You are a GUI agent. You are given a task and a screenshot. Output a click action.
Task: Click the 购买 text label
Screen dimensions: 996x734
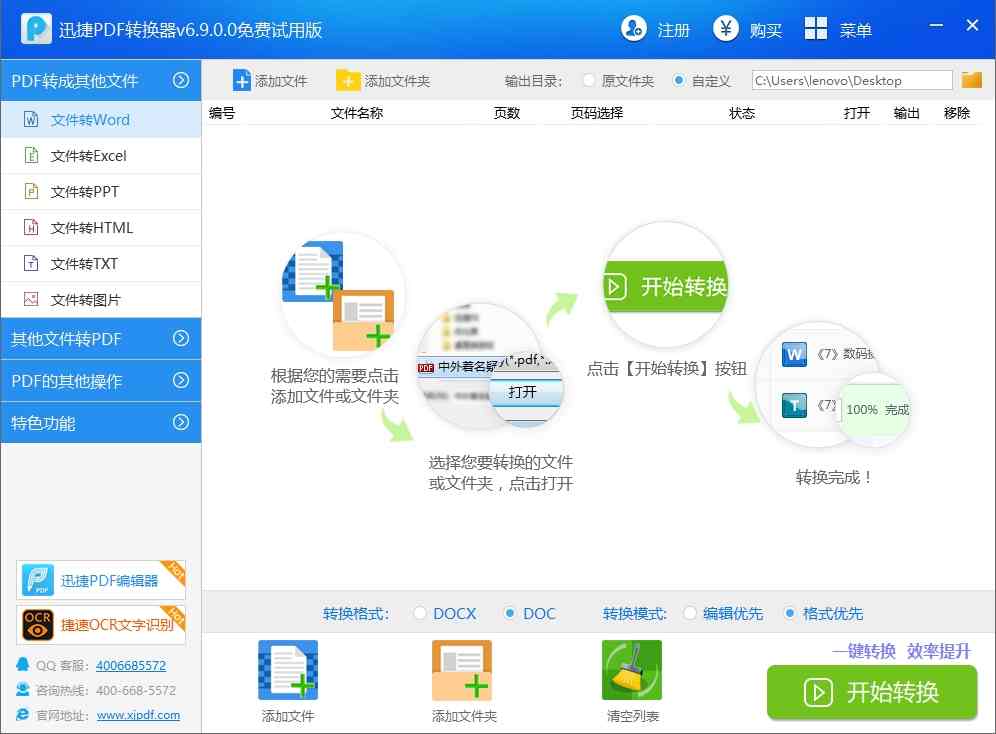pyautogui.click(x=765, y=30)
